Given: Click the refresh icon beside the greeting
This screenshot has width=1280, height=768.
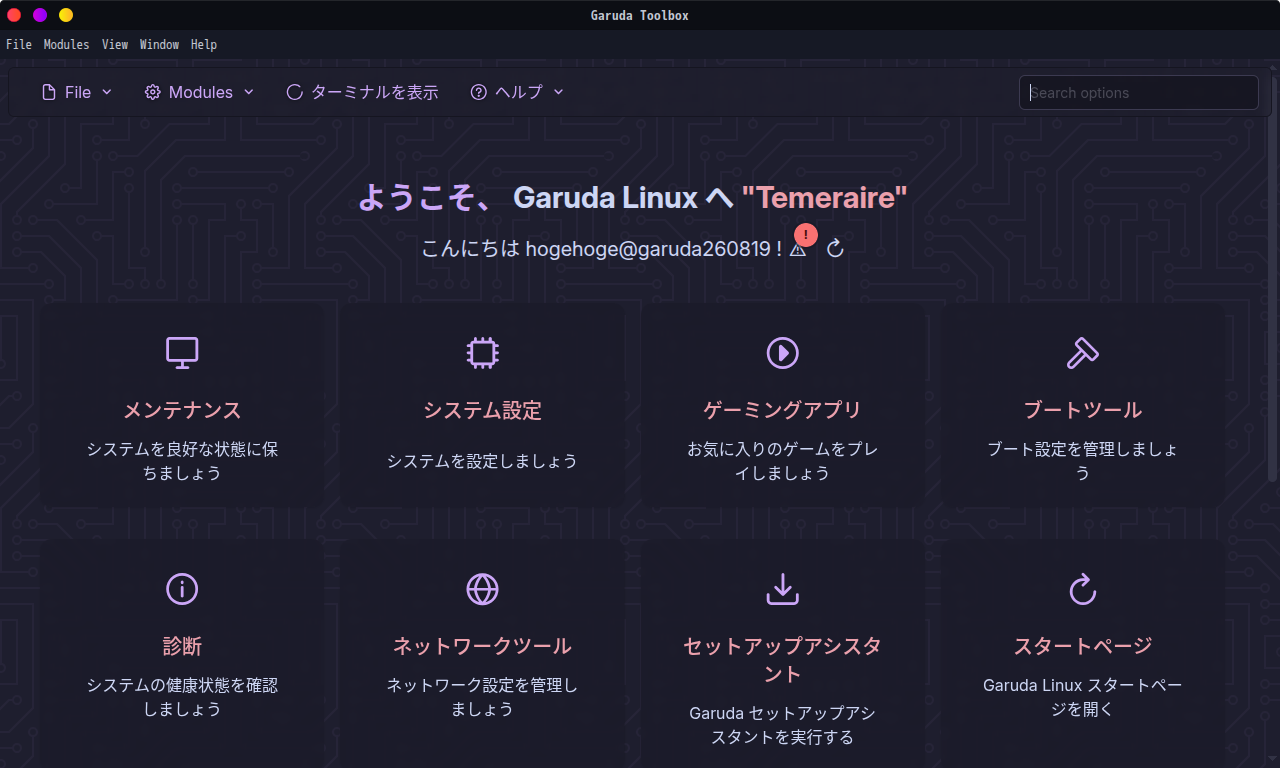Looking at the screenshot, I should 836,249.
